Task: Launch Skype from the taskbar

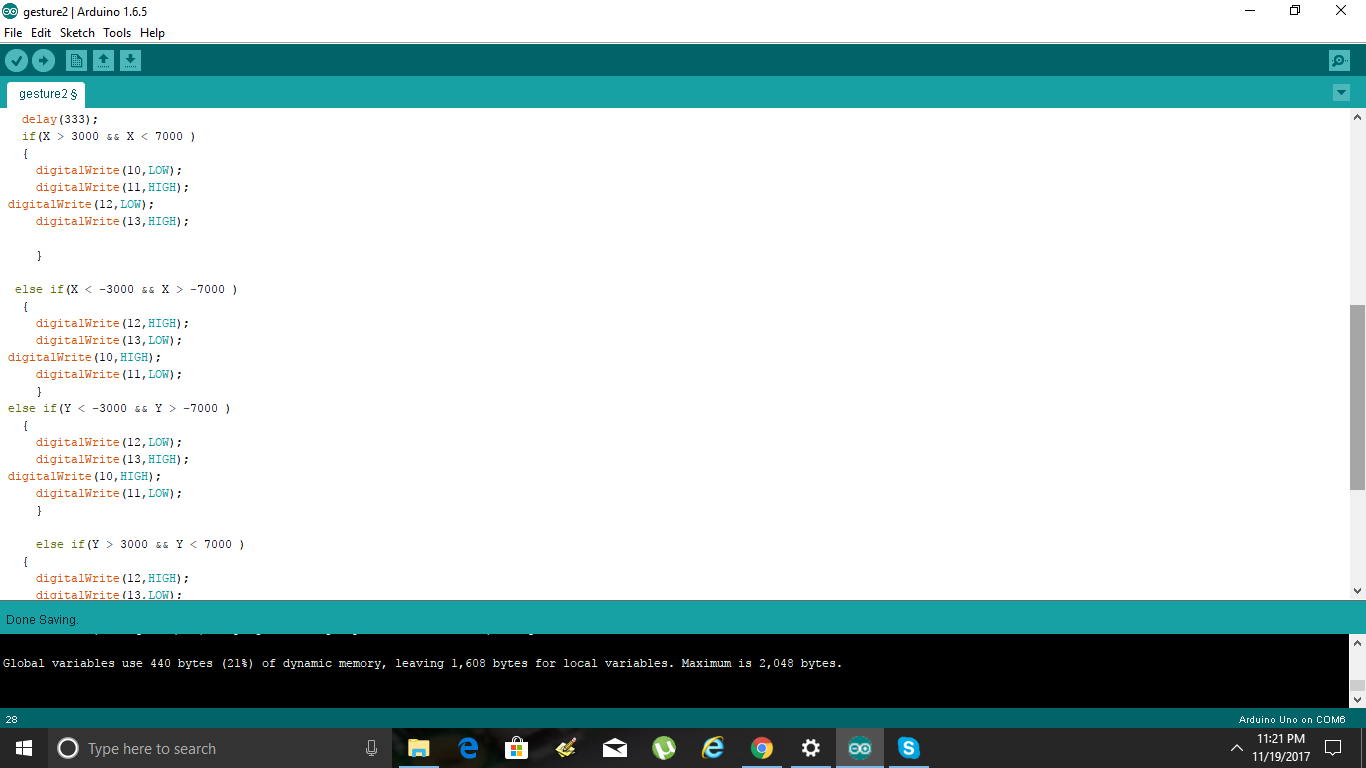Action: (908, 747)
